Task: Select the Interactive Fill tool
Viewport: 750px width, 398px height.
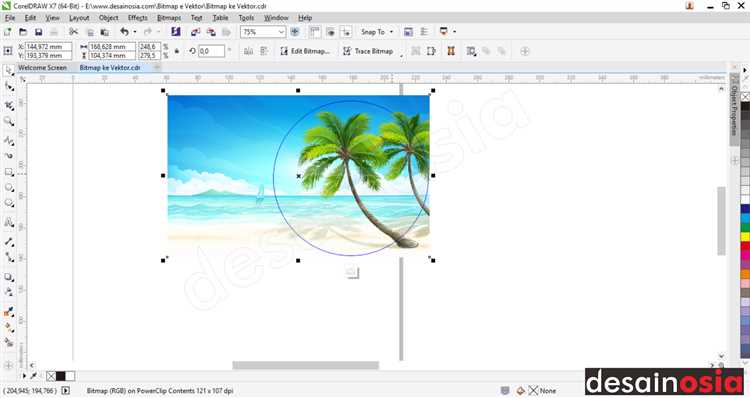Action: click(9, 327)
